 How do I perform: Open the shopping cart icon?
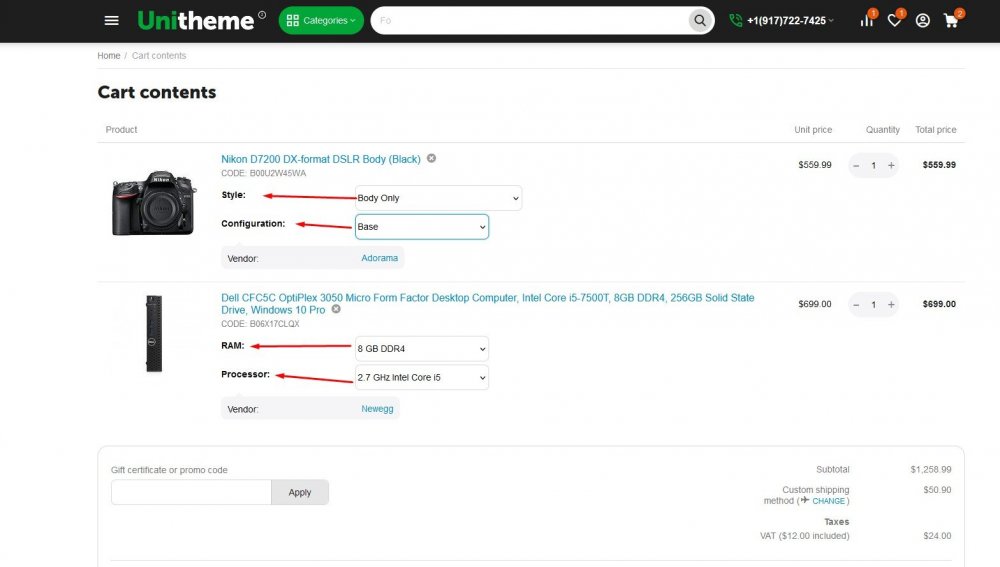951,21
